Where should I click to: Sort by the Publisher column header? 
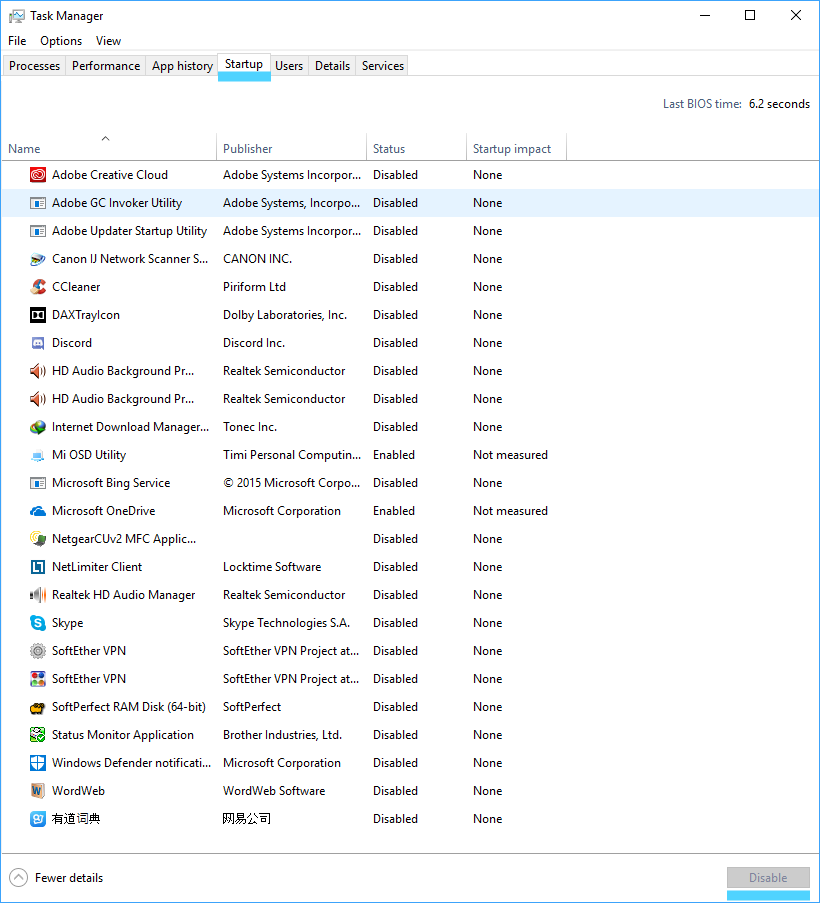(291, 147)
